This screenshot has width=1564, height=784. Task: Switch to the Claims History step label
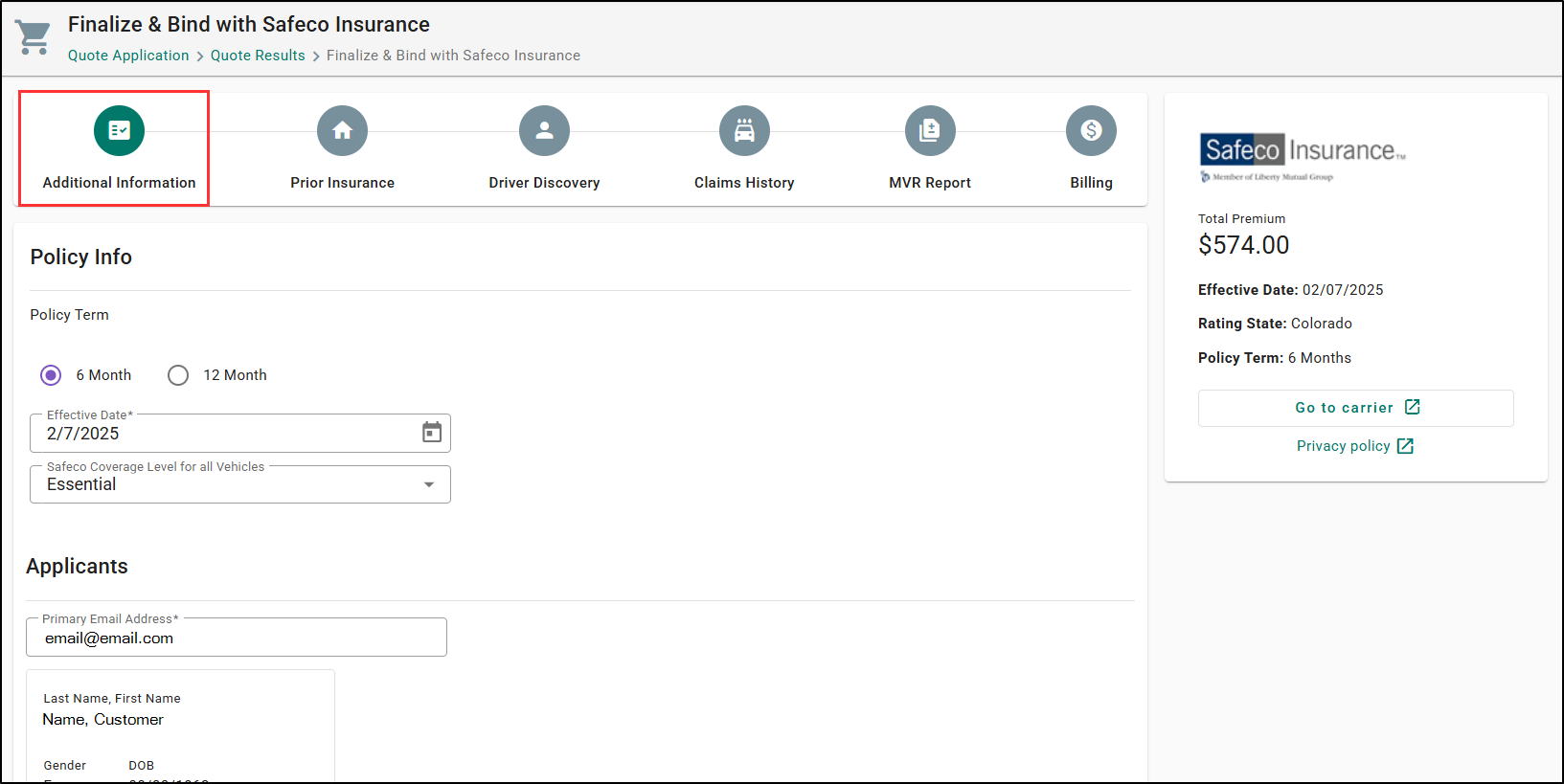click(x=744, y=183)
